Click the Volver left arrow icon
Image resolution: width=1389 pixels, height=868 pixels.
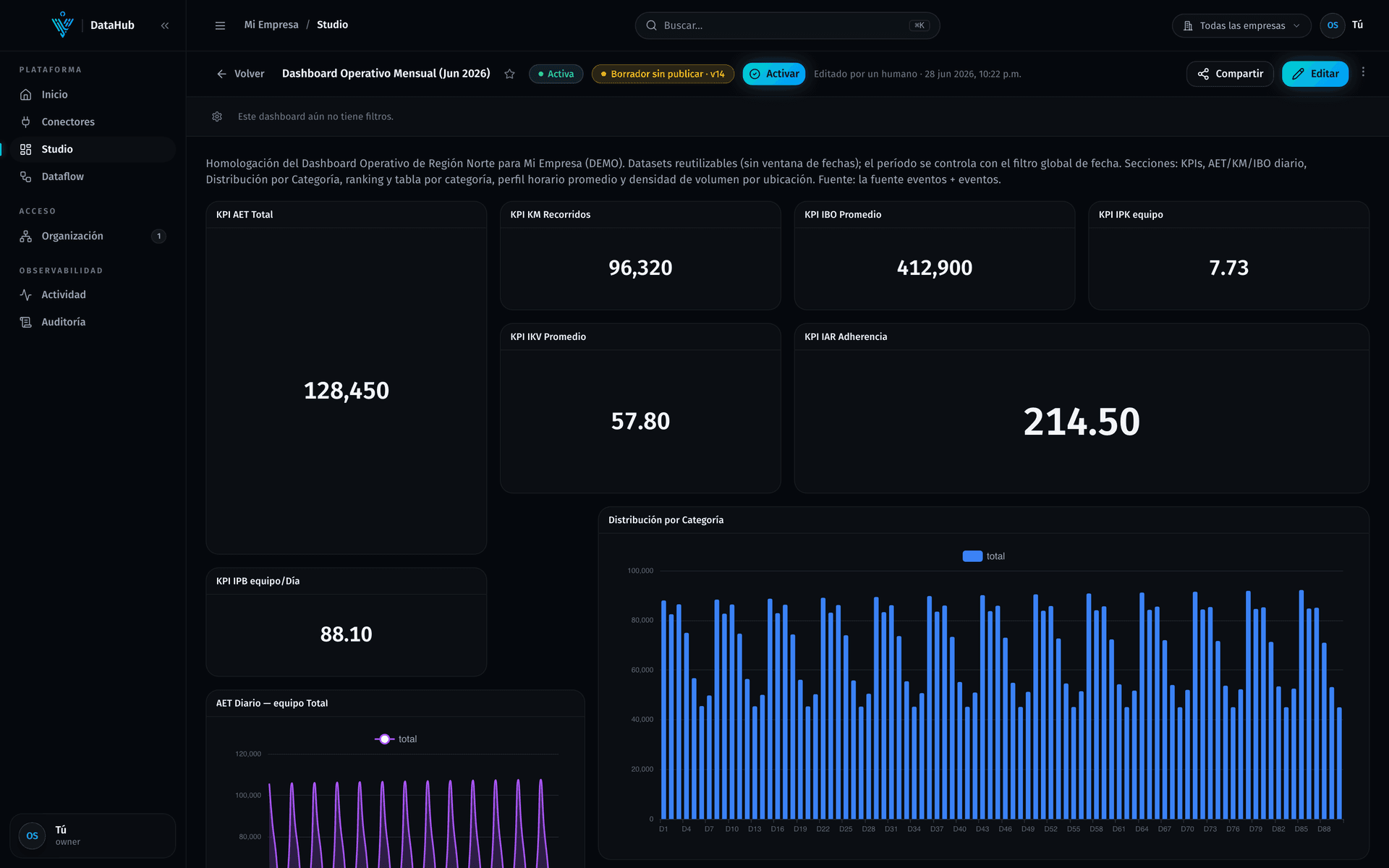click(x=221, y=74)
